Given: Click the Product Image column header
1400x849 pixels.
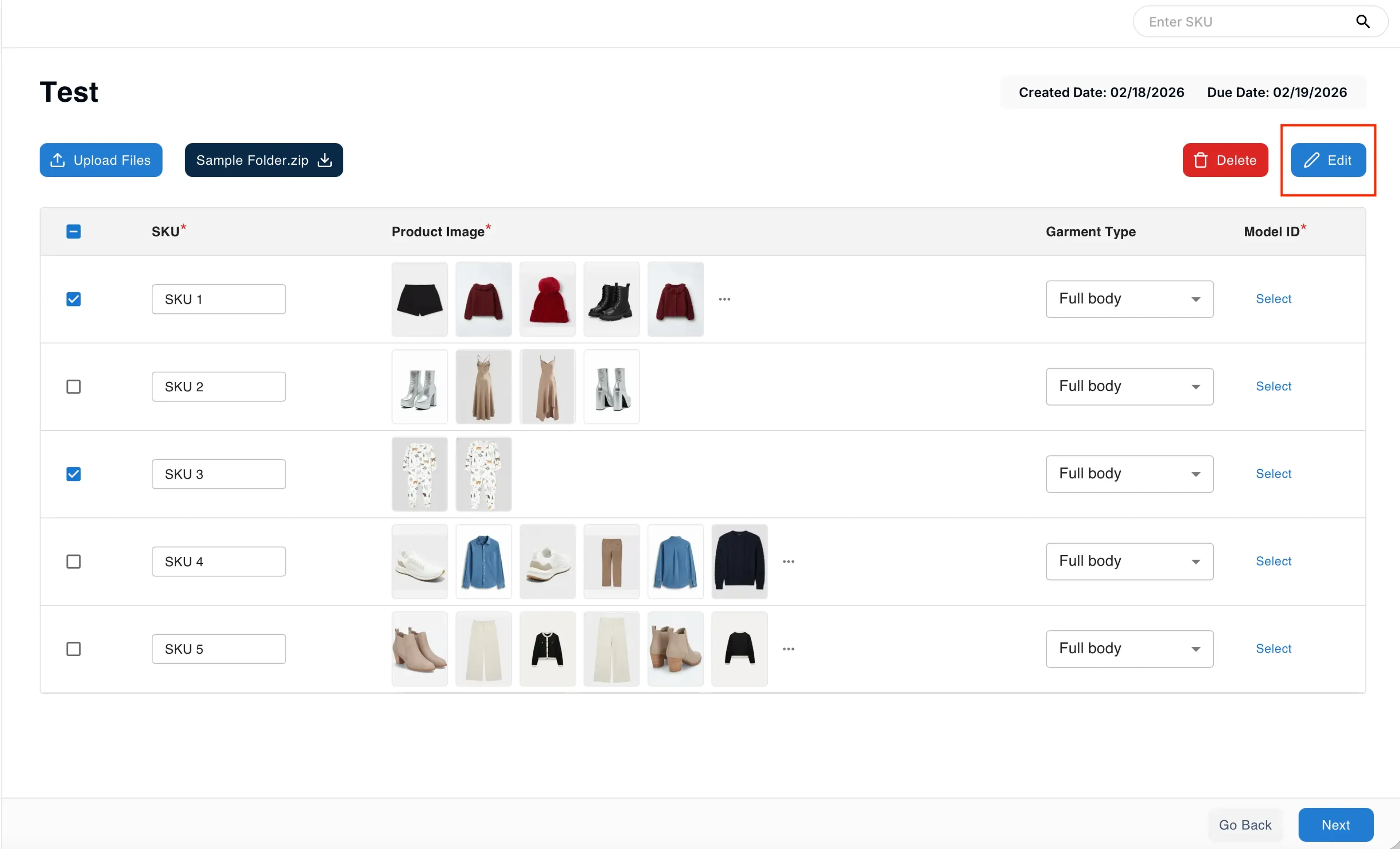Looking at the screenshot, I should coord(441,231).
